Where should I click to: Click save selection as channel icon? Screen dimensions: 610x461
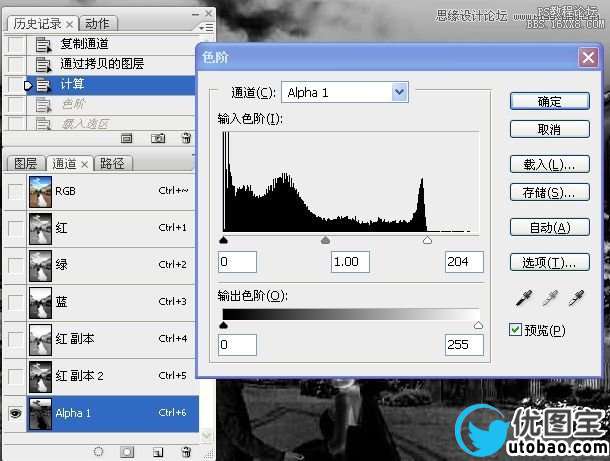coord(128,452)
